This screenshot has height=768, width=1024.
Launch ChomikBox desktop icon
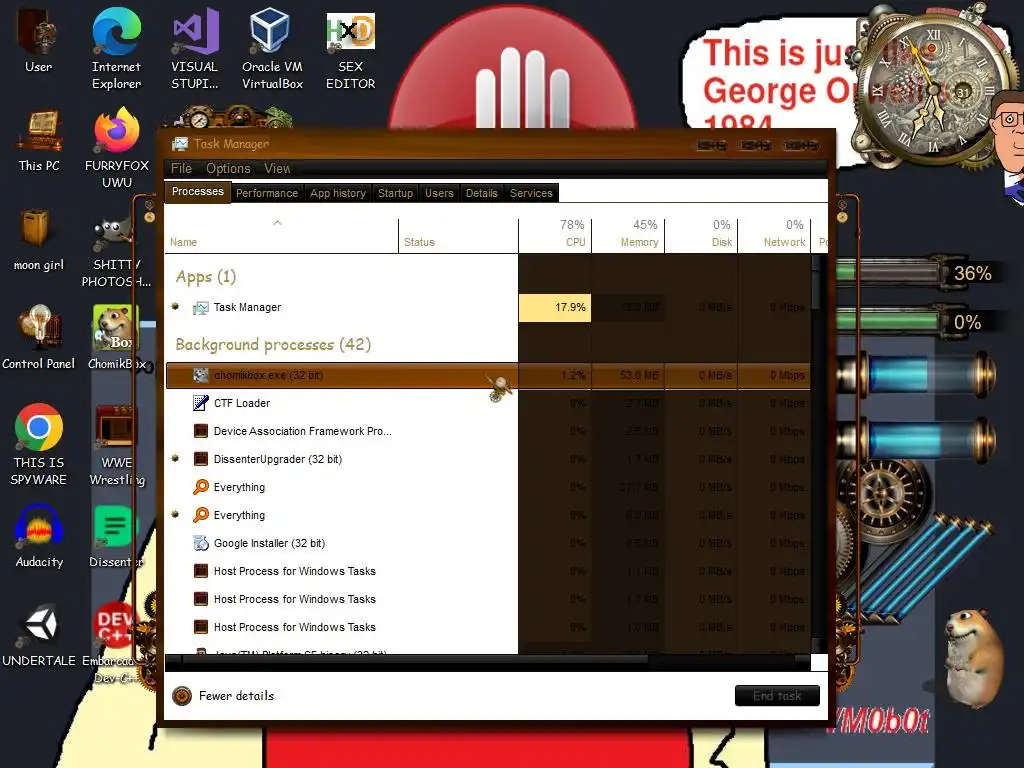(115, 338)
